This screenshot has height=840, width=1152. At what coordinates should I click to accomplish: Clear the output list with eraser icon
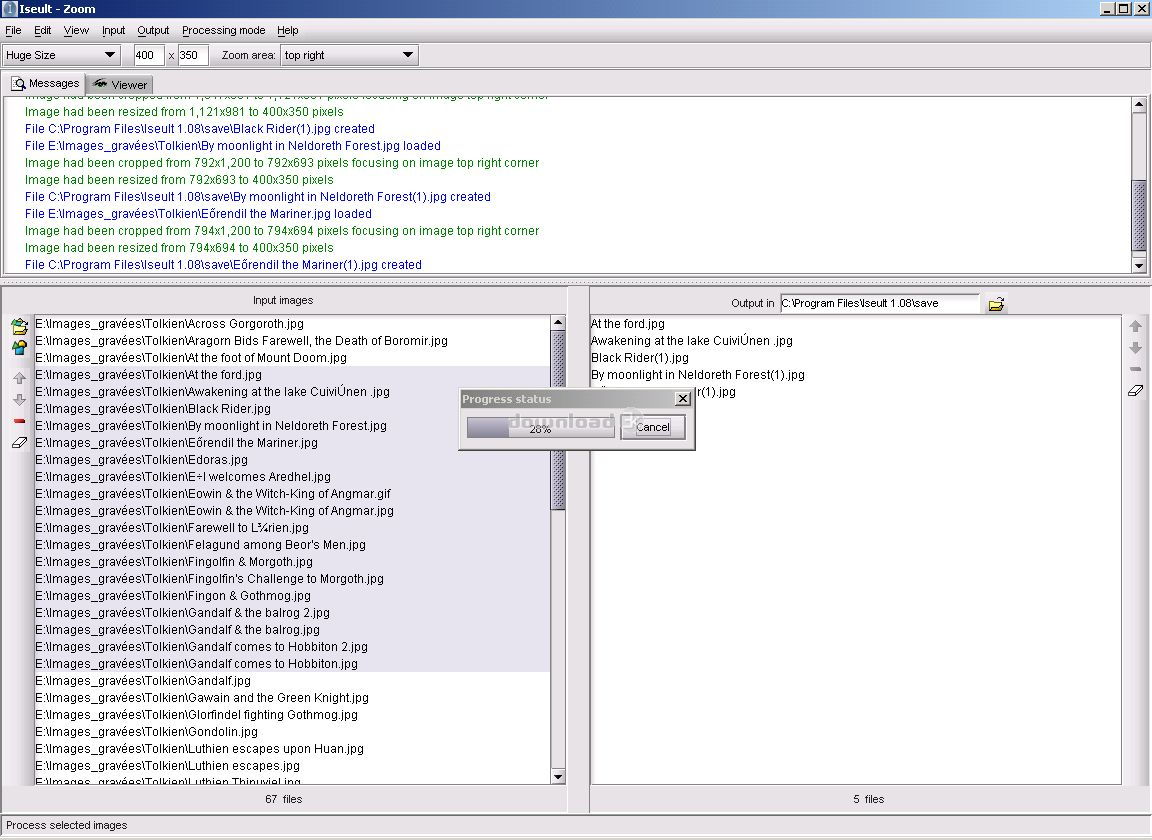click(x=1135, y=391)
